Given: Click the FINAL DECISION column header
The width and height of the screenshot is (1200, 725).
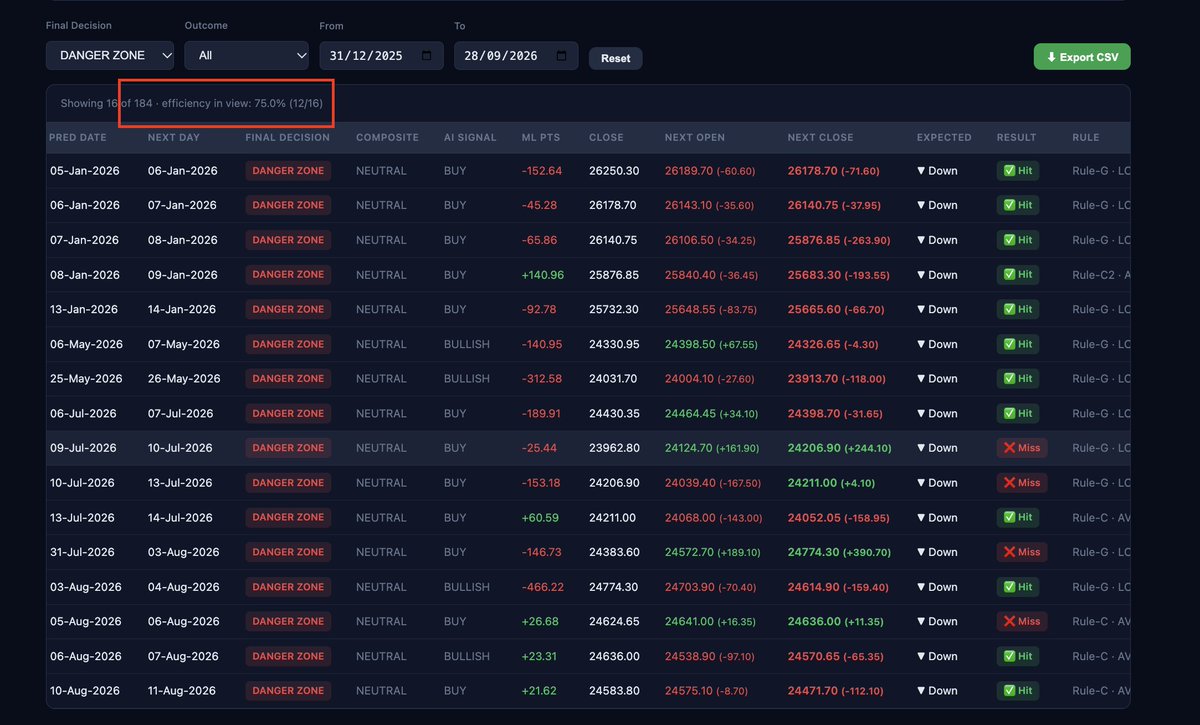Looking at the screenshot, I should pos(287,137).
